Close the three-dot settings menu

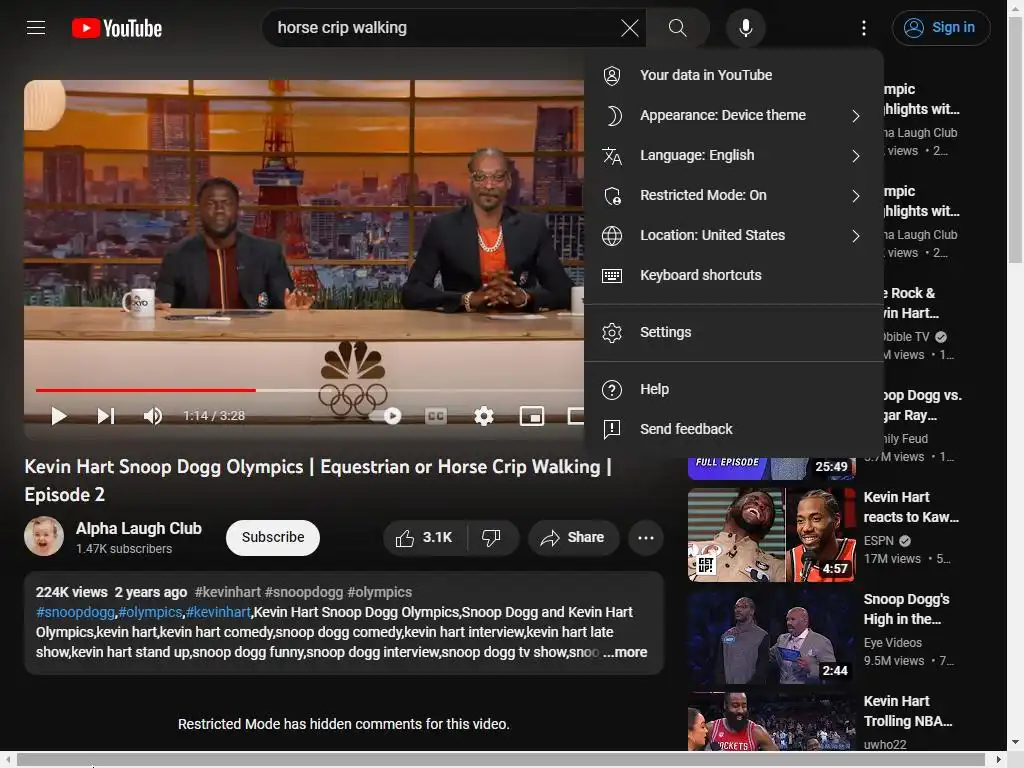pos(863,28)
